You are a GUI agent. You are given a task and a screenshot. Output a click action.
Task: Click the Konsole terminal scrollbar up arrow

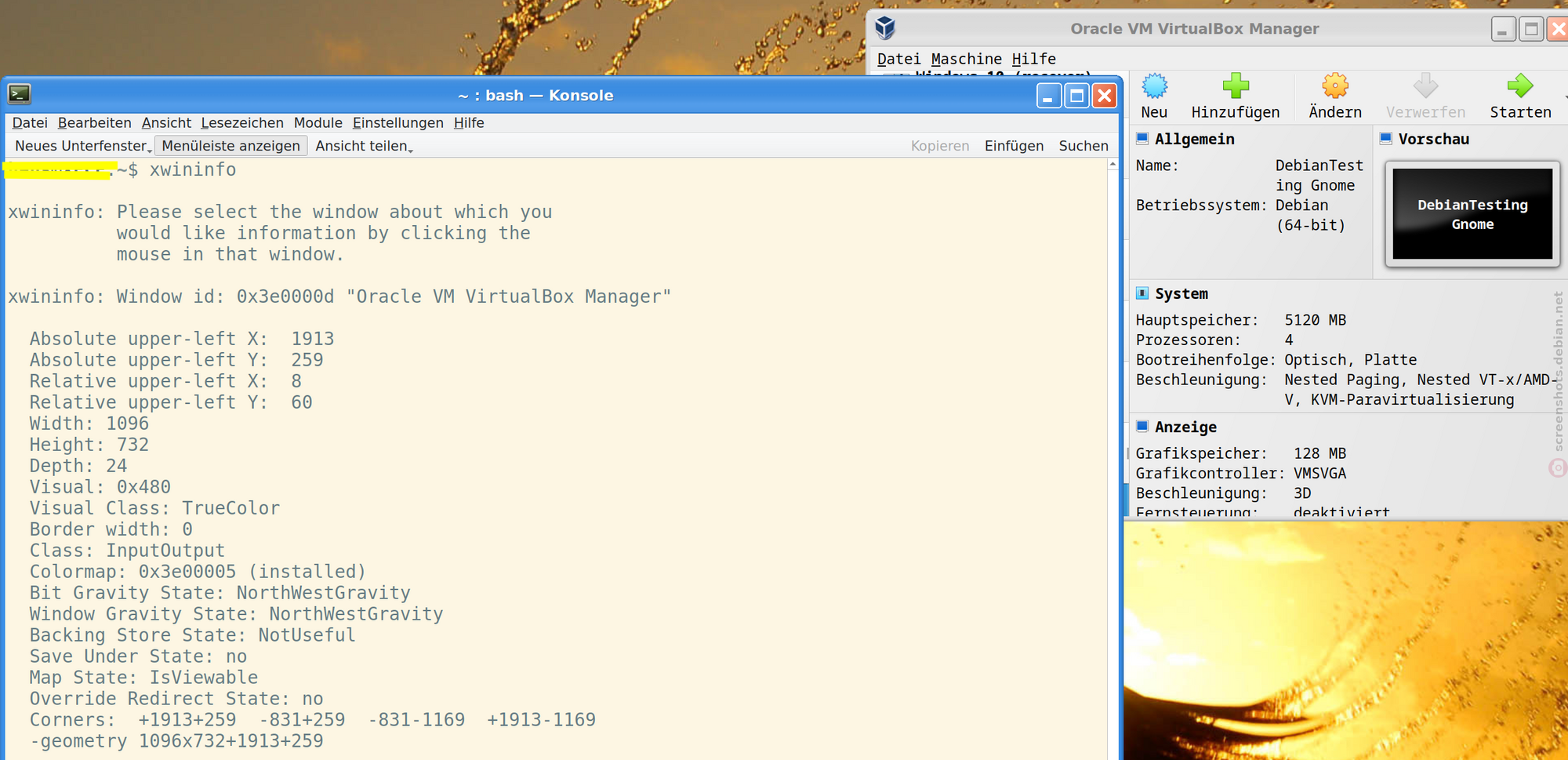point(1112,164)
